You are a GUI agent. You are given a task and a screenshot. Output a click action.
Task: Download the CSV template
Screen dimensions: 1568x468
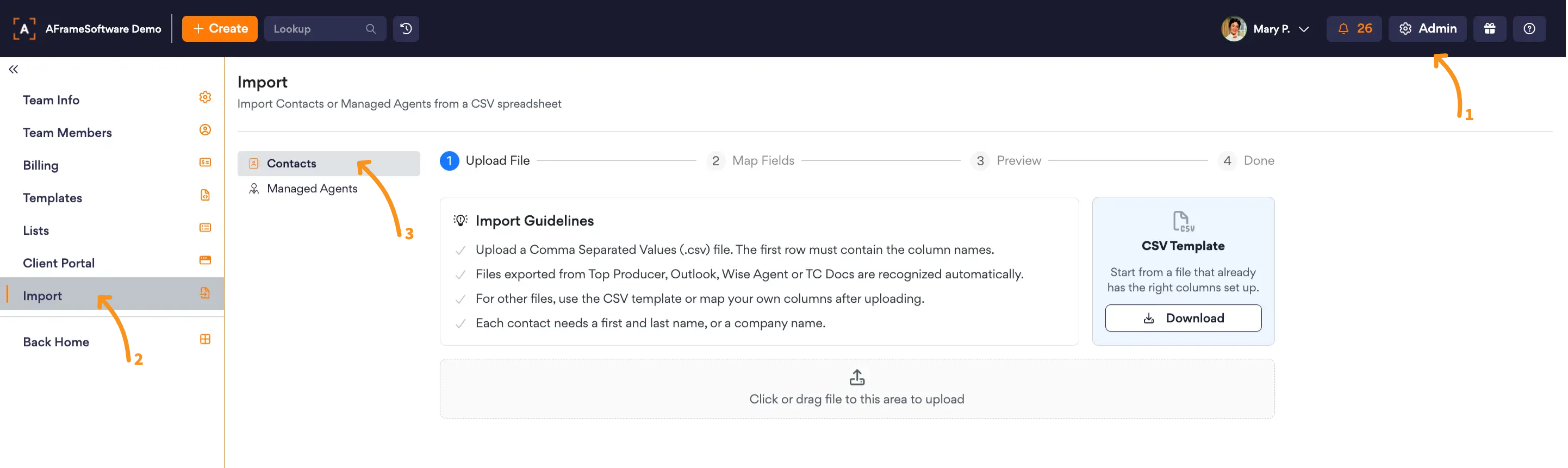click(x=1183, y=319)
